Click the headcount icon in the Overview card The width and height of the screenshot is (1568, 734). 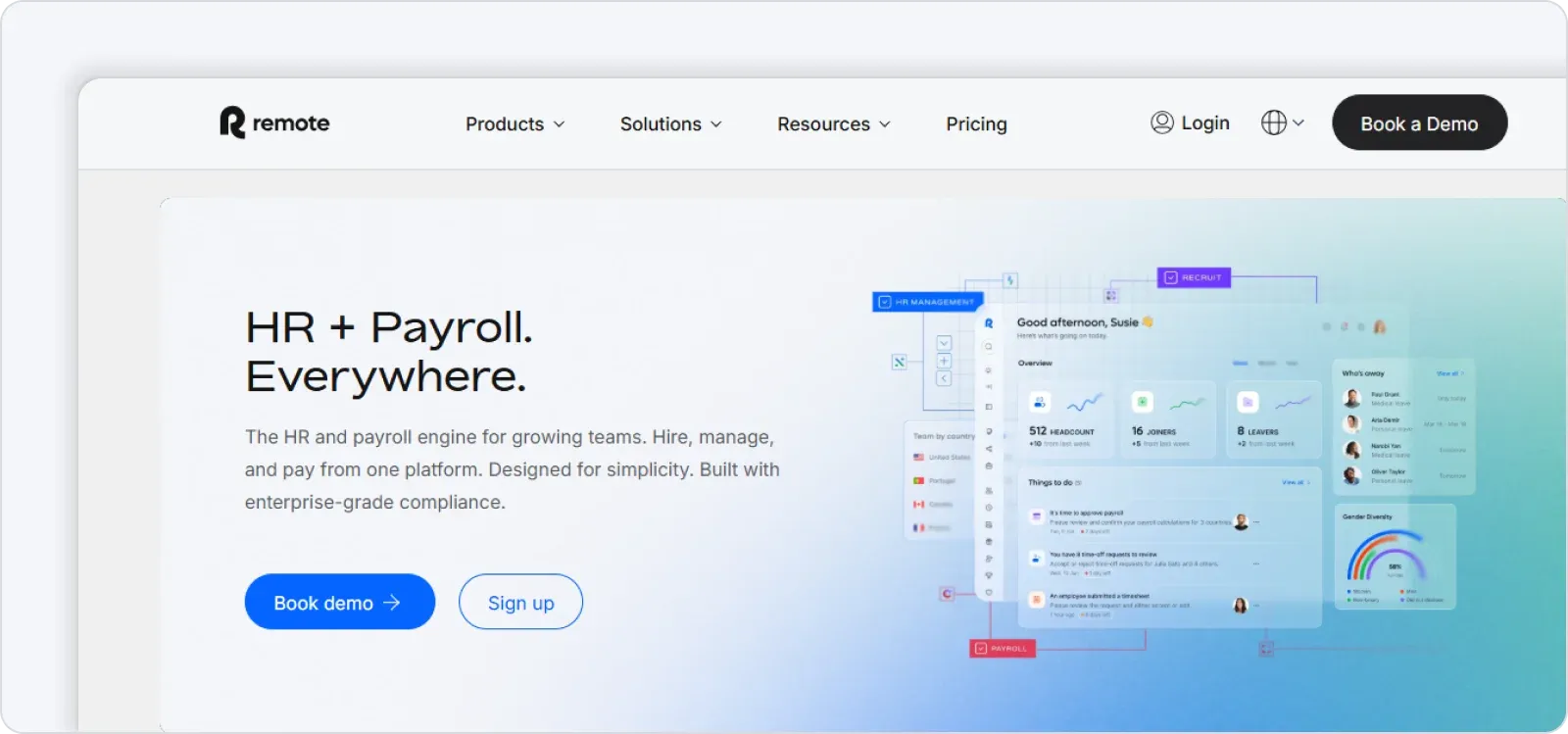coord(1040,402)
